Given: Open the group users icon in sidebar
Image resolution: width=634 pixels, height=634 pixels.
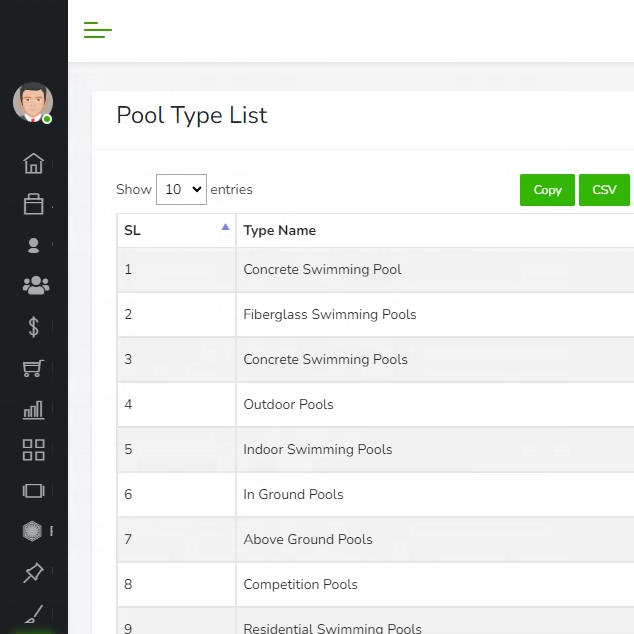Looking at the screenshot, I should (34, 286).
